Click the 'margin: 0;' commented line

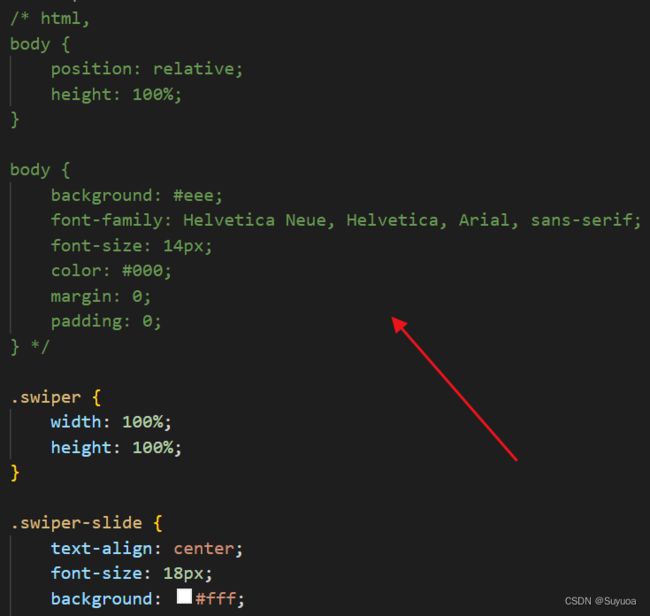point(101,296)
